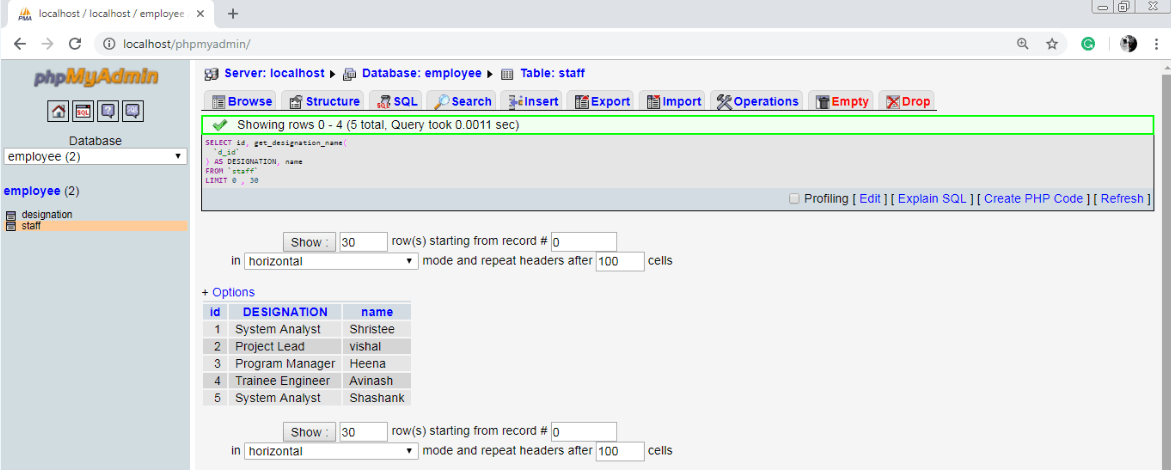Screen dimensions: 1171x470
Task: Select the staff table in sidebar
Action: 31,226
